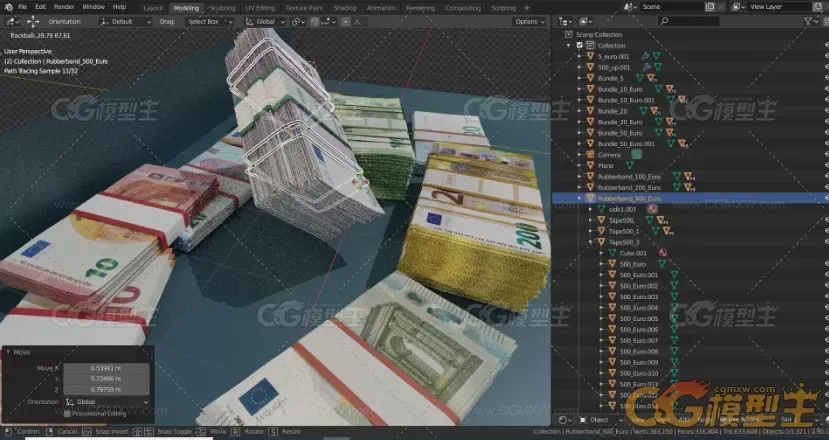The width and height of the screenshot is (829, 440).
Task: Open the Render menu
Action: pos(64,7)
